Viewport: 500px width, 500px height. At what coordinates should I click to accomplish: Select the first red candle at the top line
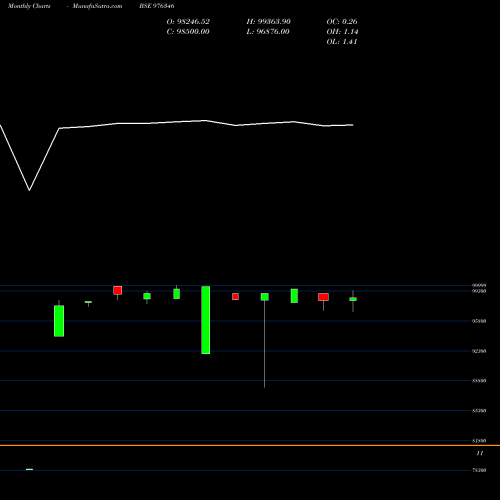(117, 290)
